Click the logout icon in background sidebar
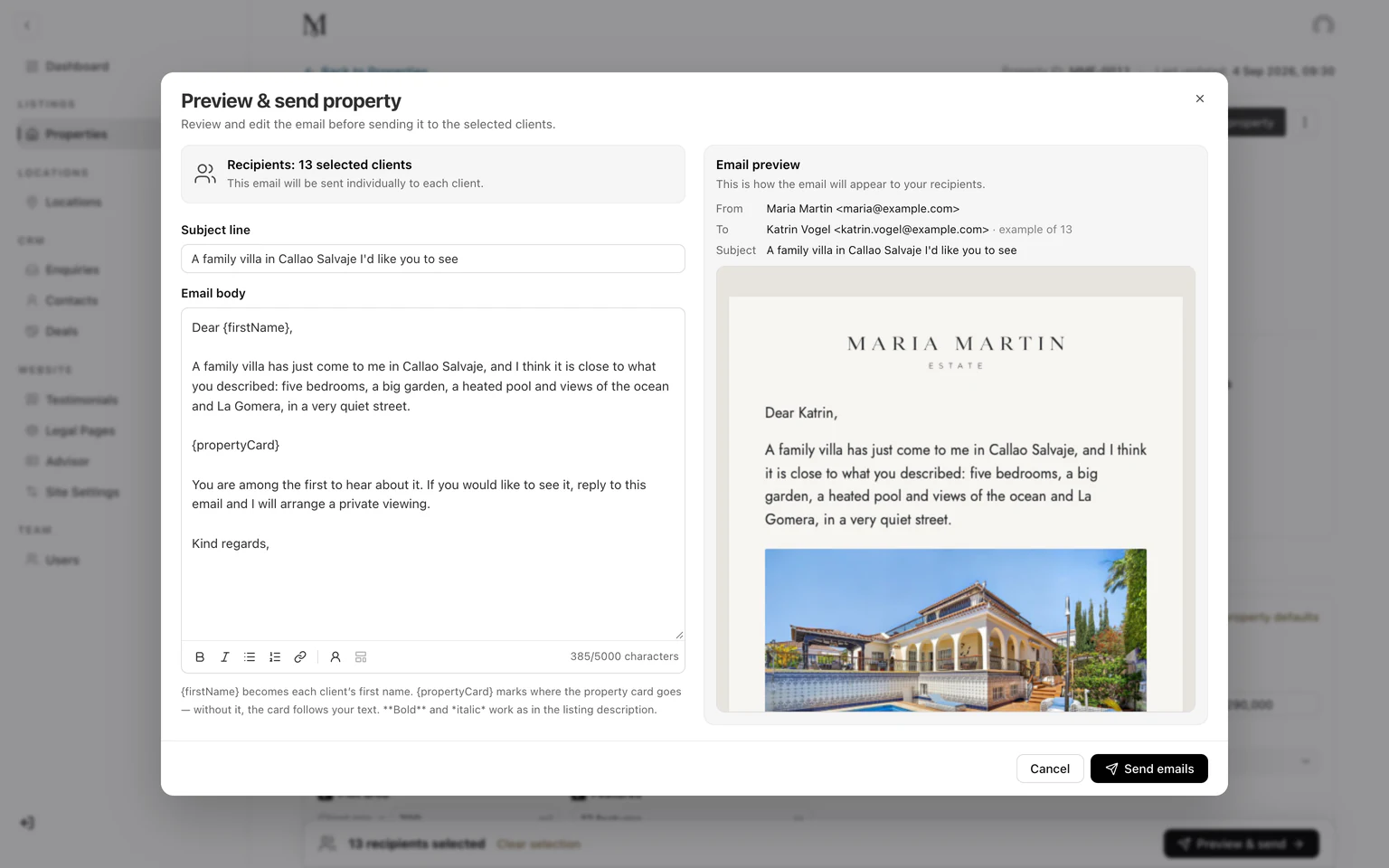The width and height of the screenshot is (1389, 868). point(27,823)
